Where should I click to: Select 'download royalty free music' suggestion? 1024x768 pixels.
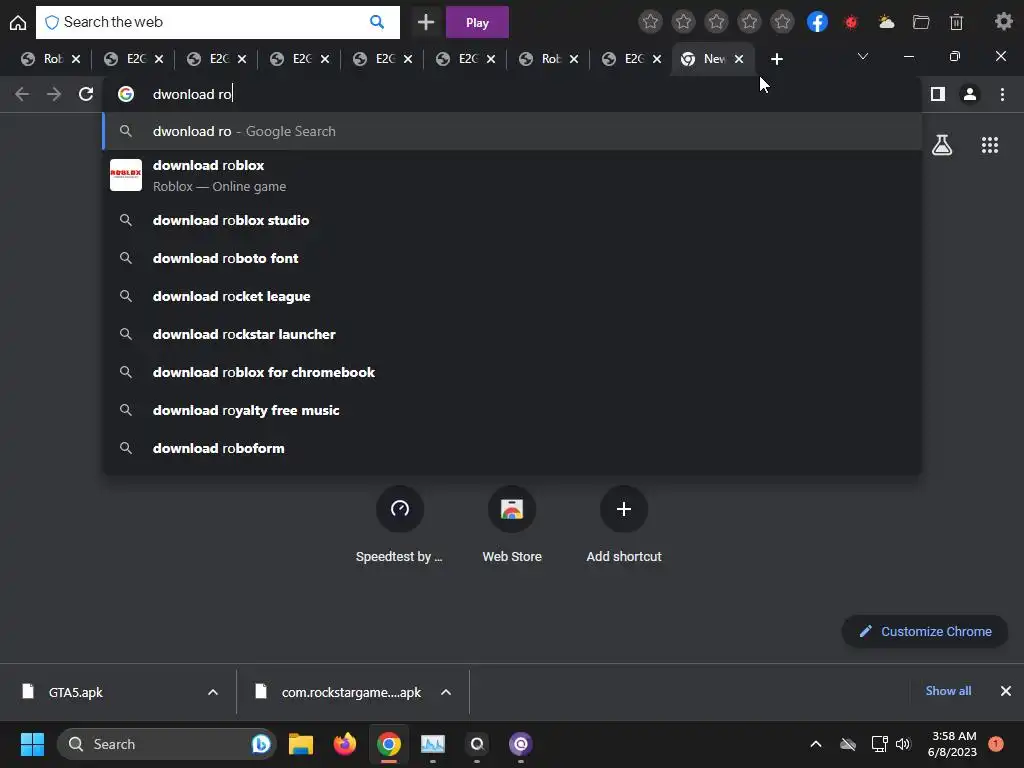coord(512,410)
